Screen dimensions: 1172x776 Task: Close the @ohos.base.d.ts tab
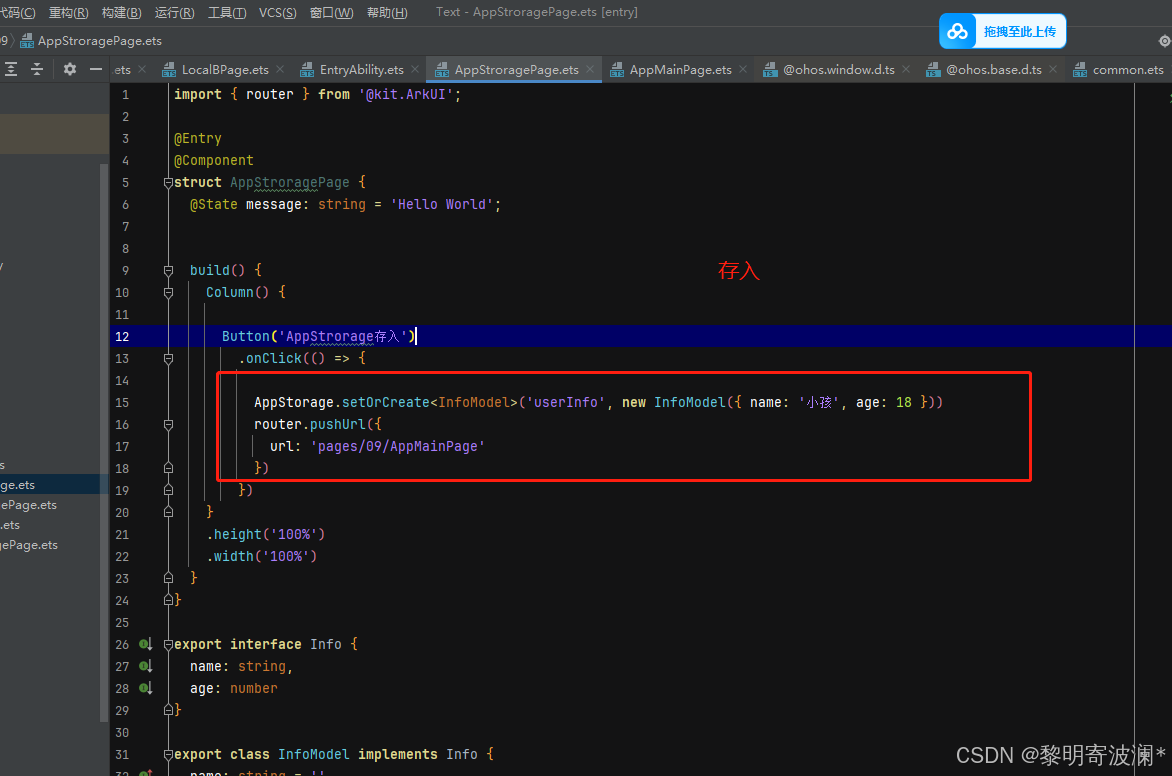(1053, 69)
